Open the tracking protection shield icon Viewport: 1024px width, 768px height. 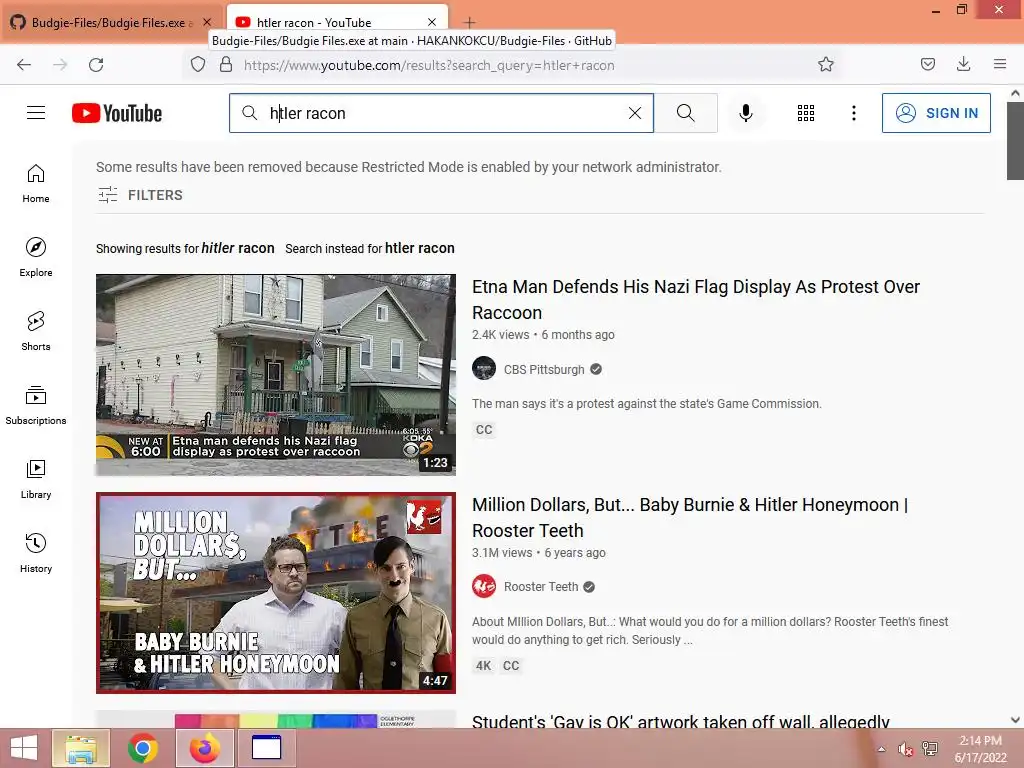tap(198, 65)
